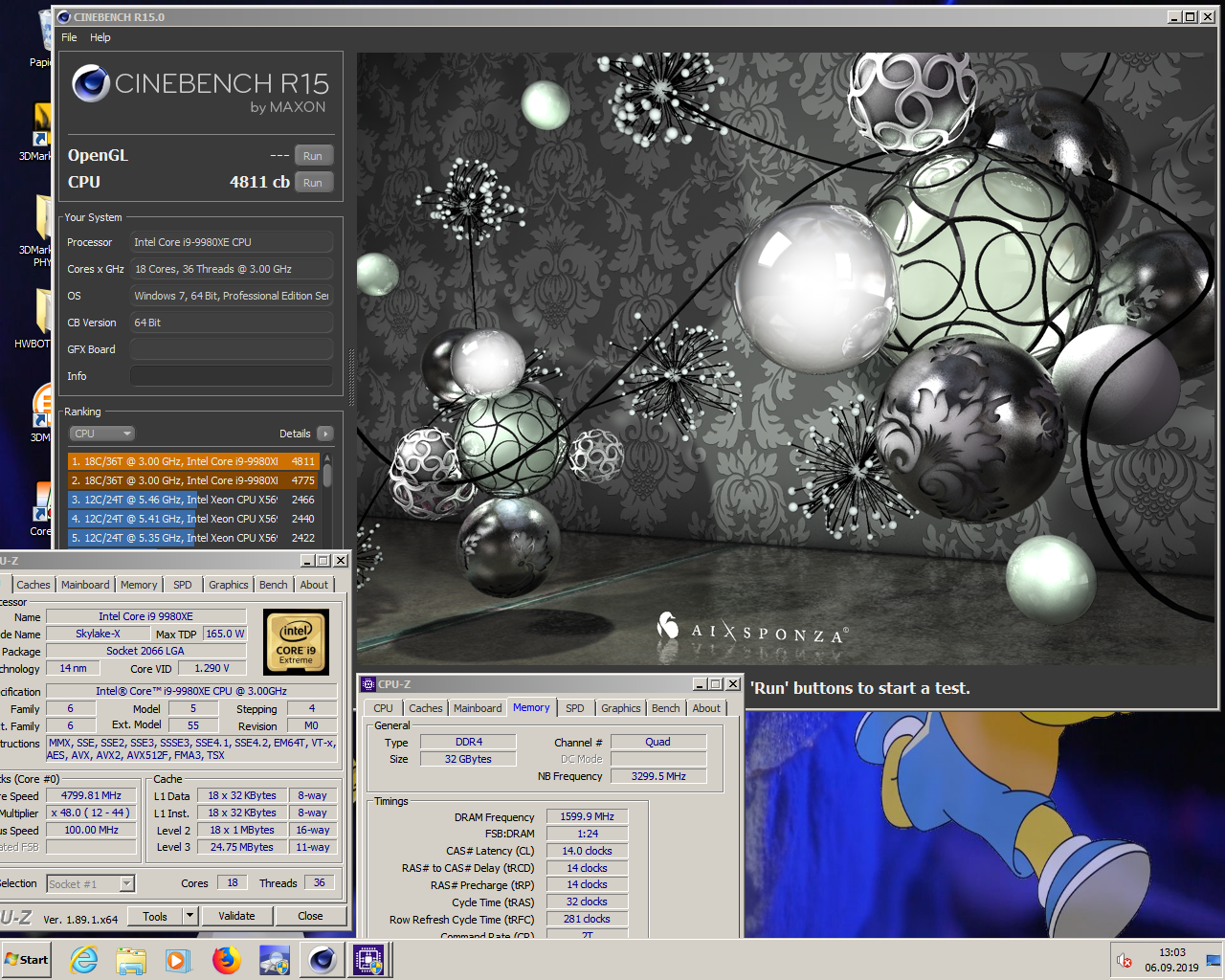Viewport: 1225px width, 980px height.
Task: Launch Windows Media Player from taskbar
Action: tap(178, 960)
